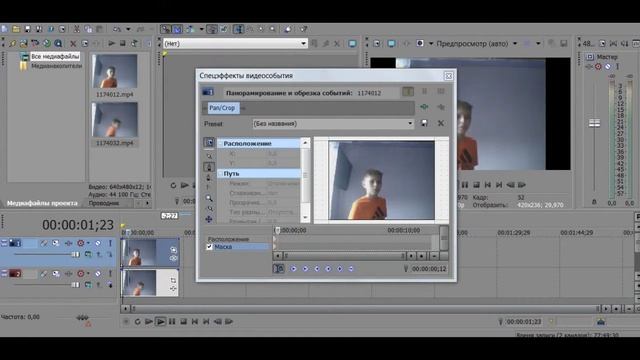Adjust the Мастер volume fader
Image resolution: width=640 pixels, height=360 pixels.
594,123
